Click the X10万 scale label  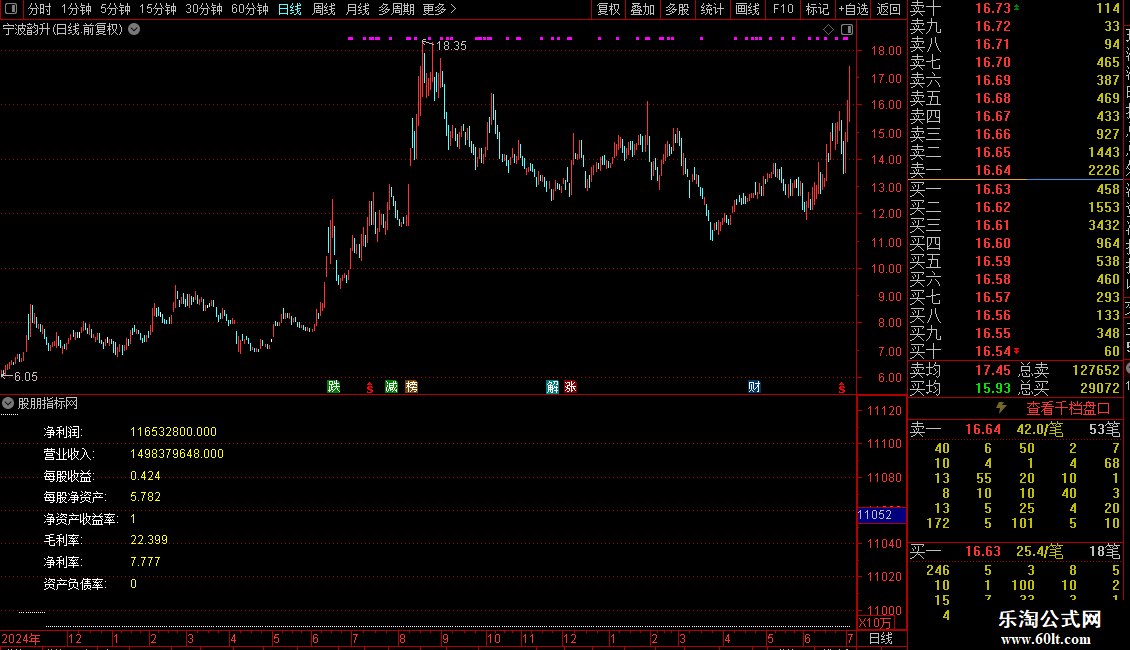875,623
